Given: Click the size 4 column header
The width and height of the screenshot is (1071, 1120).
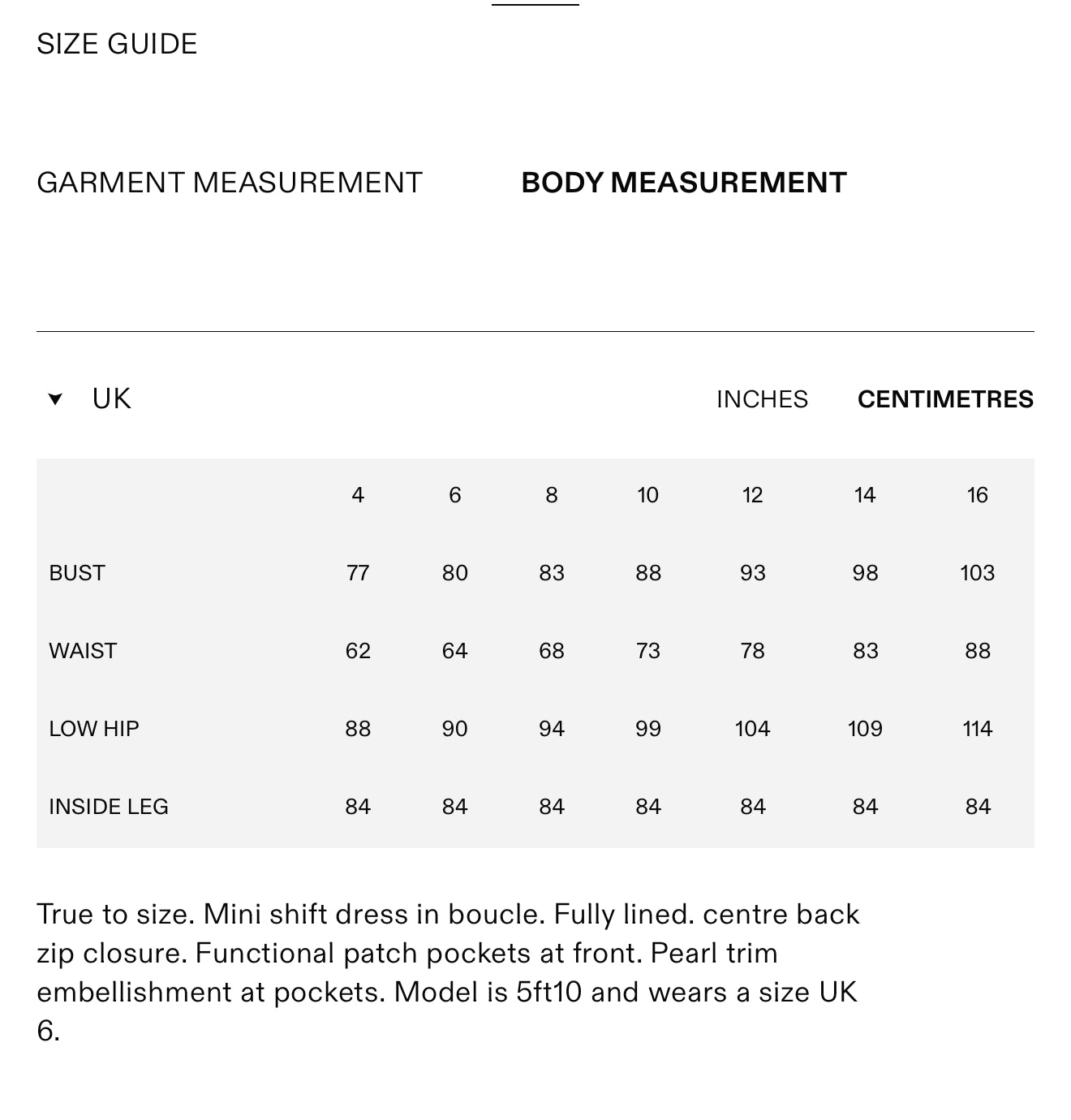Looking at the screenshot, I should pyautogui.click(x=358, y=495).
